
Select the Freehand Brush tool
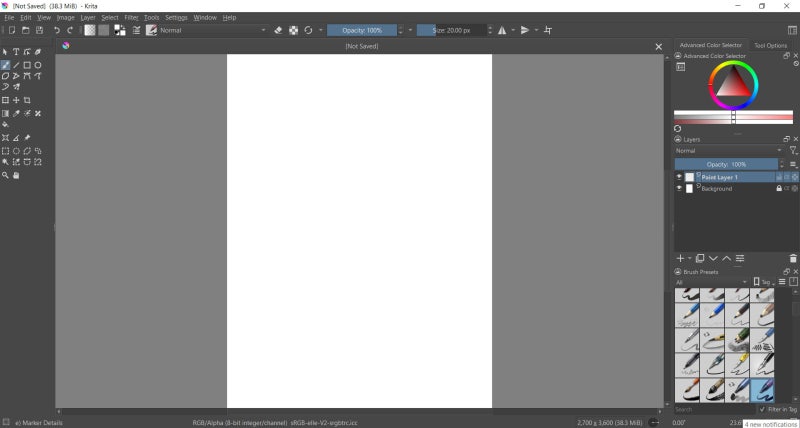tap(5, 65)
